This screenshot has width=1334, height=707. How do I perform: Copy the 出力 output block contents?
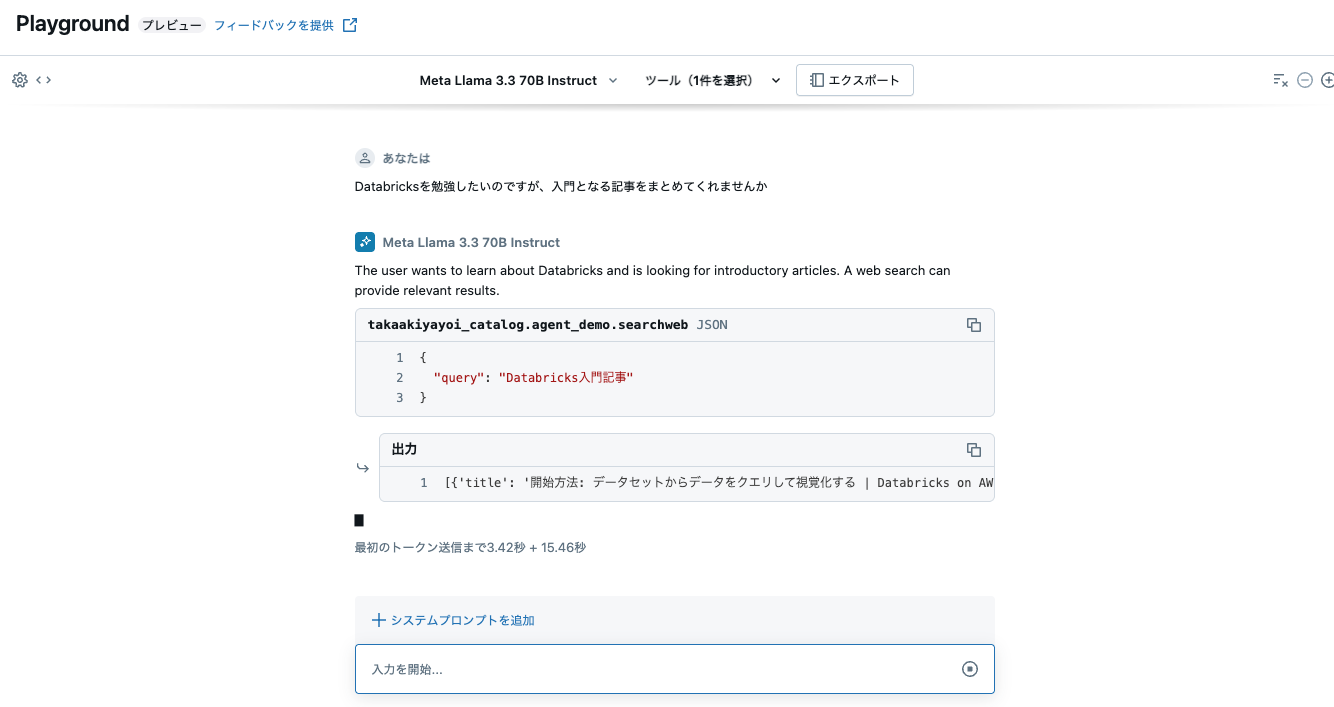pyautogui.click(x=974, y=449)
